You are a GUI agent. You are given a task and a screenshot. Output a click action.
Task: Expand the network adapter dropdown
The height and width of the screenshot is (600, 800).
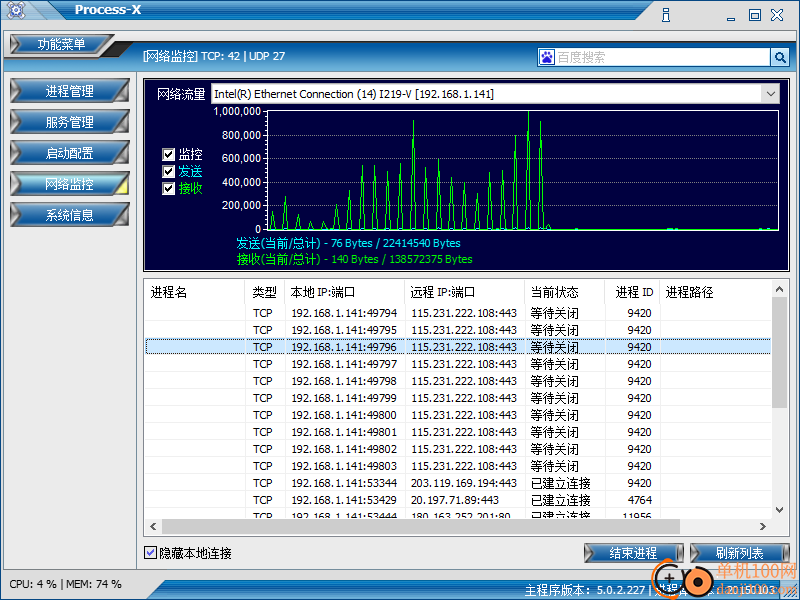click(x=770, y=94)
